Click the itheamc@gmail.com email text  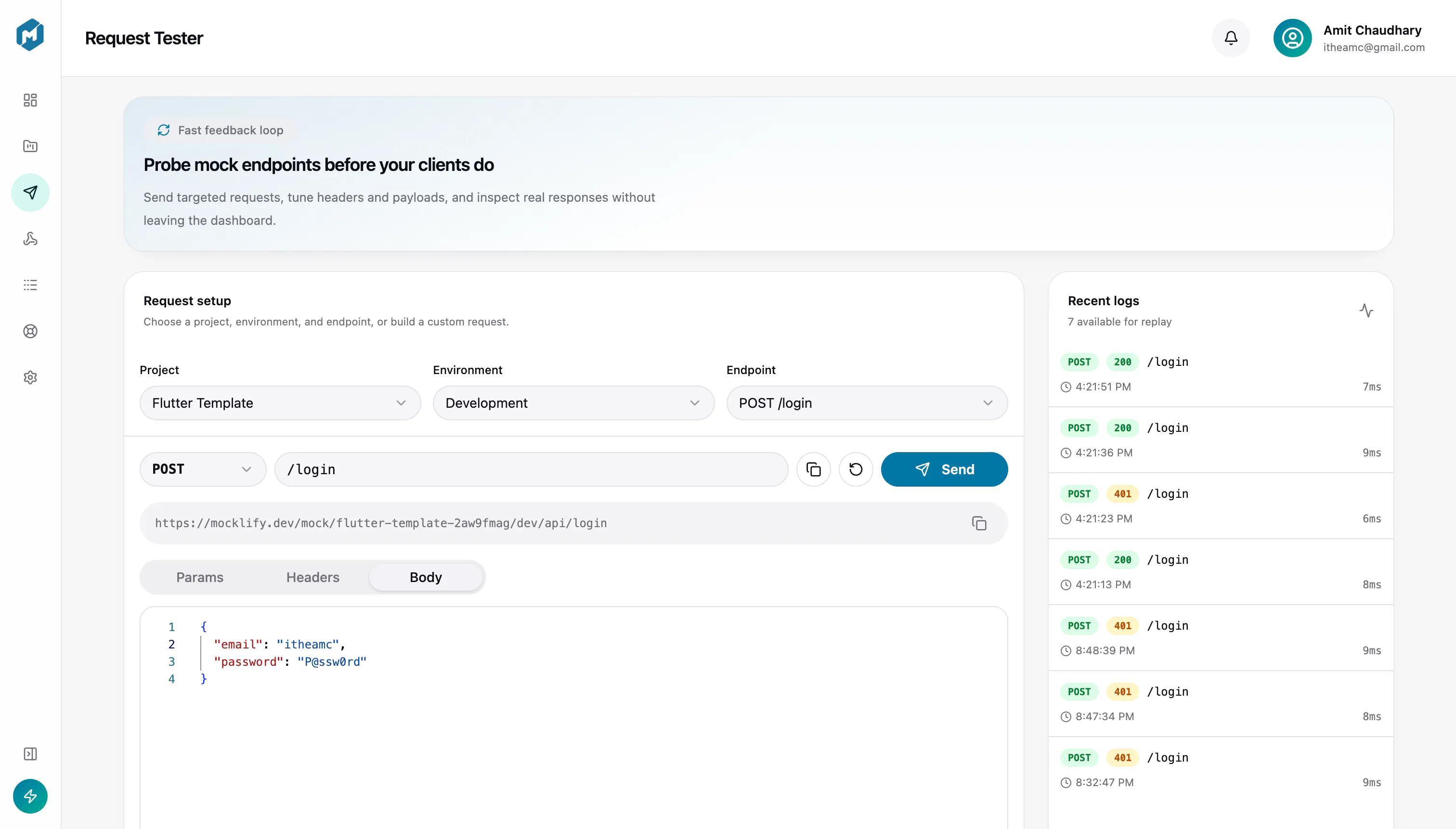point(1374,48)
